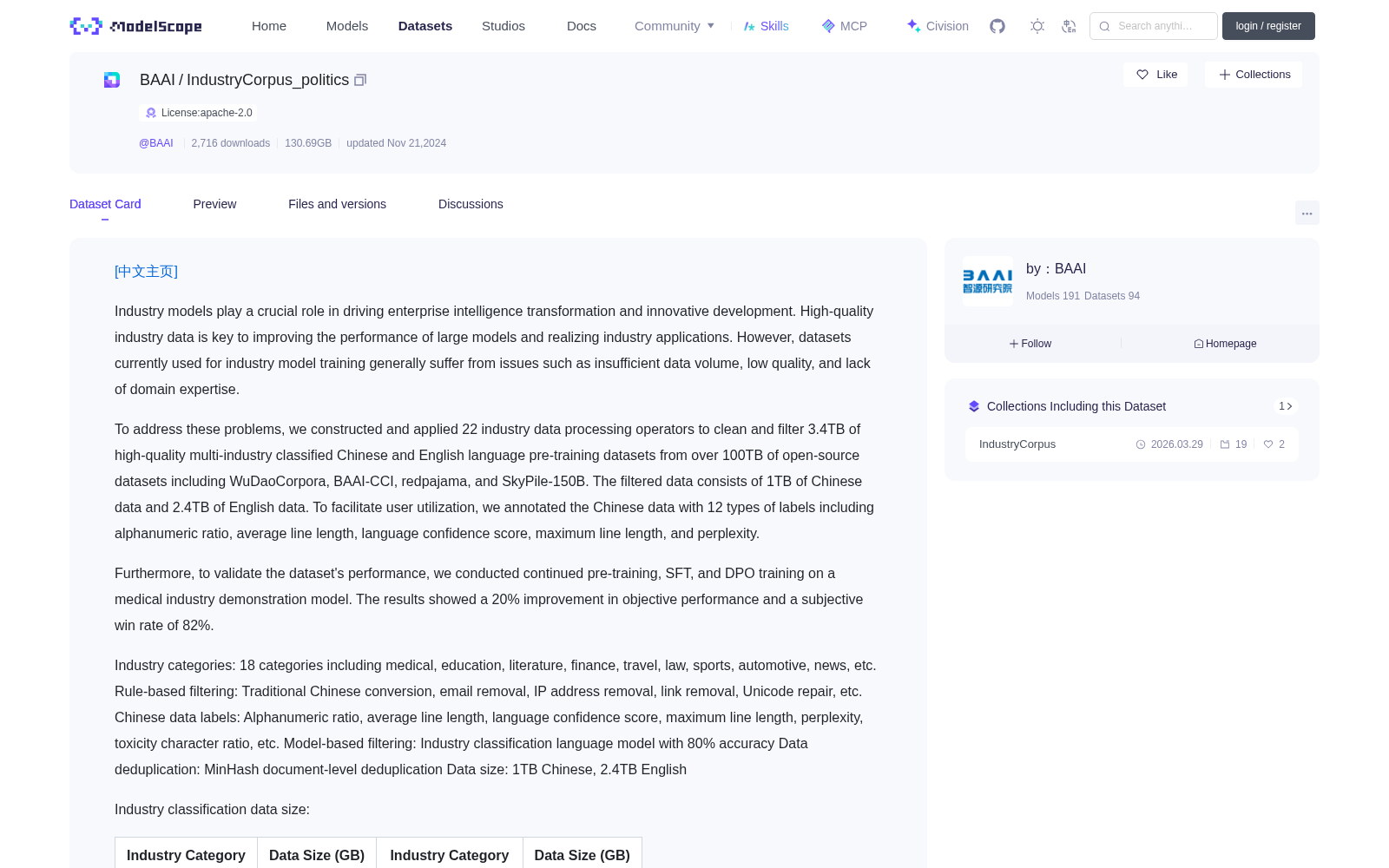Click 'Industry classification data size:' text
This screenshot has height=868, width=1389.
click(212, 810)
